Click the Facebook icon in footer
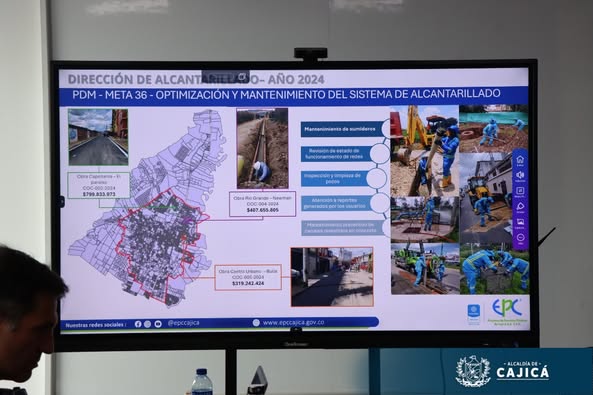Viewport: 593px width, 395px height. tap(138, 324)
